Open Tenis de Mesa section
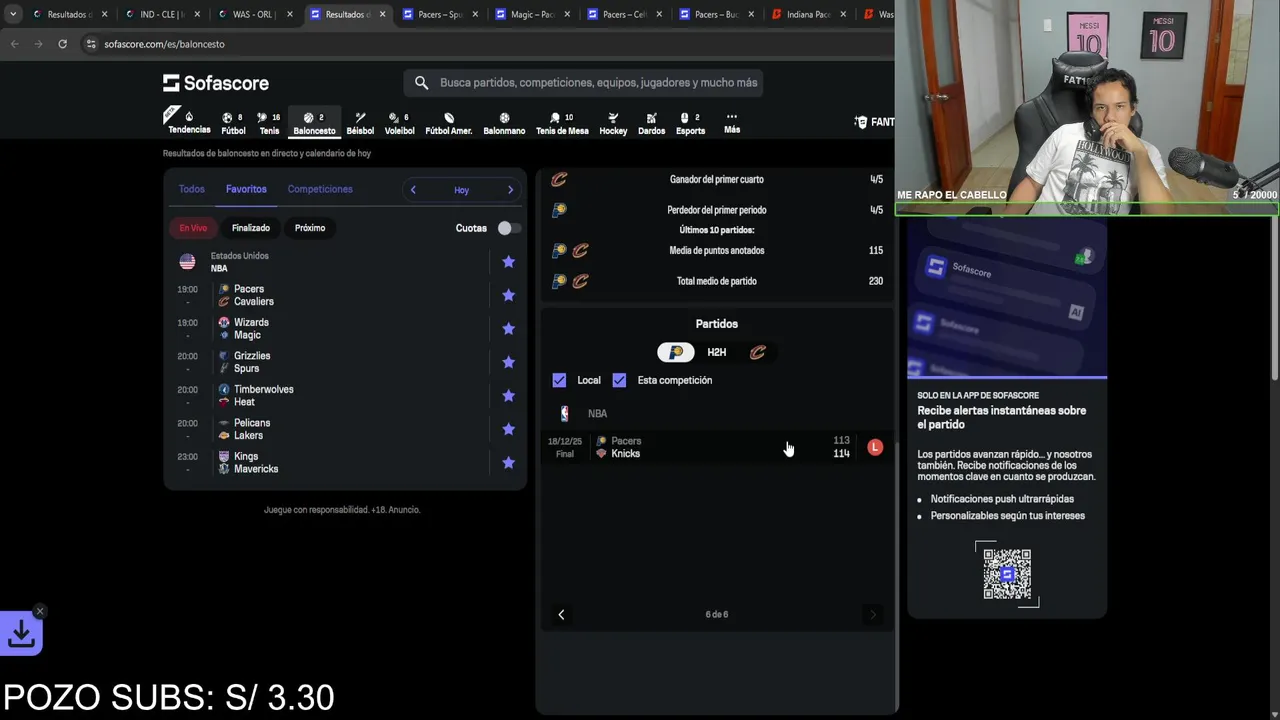1280x720 pixels. (x=562, y=123)
